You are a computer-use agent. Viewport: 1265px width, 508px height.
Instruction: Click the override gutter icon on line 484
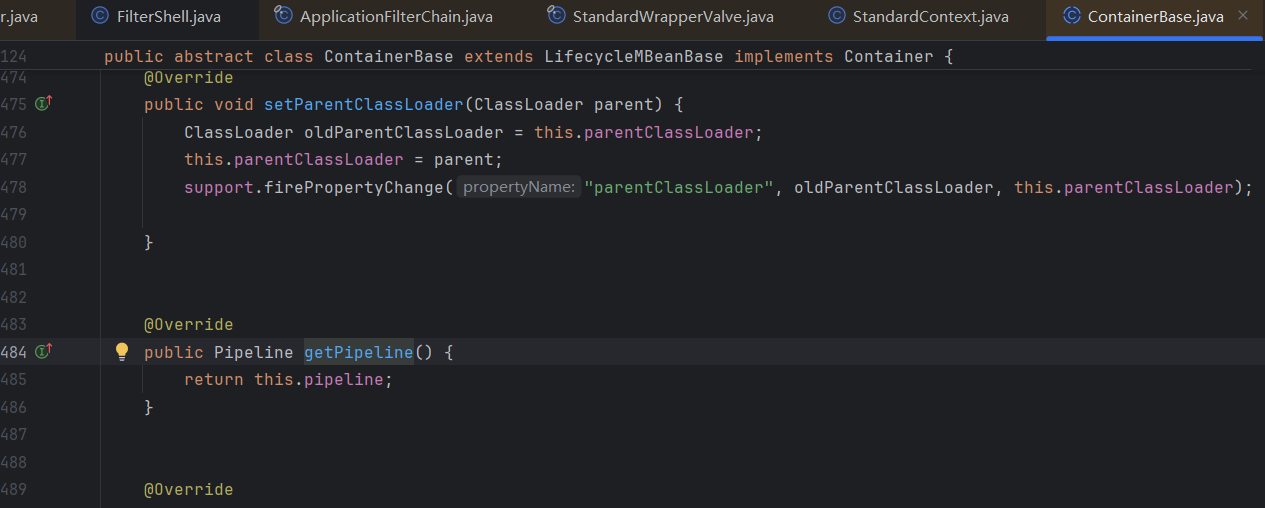tap(43, 351)
